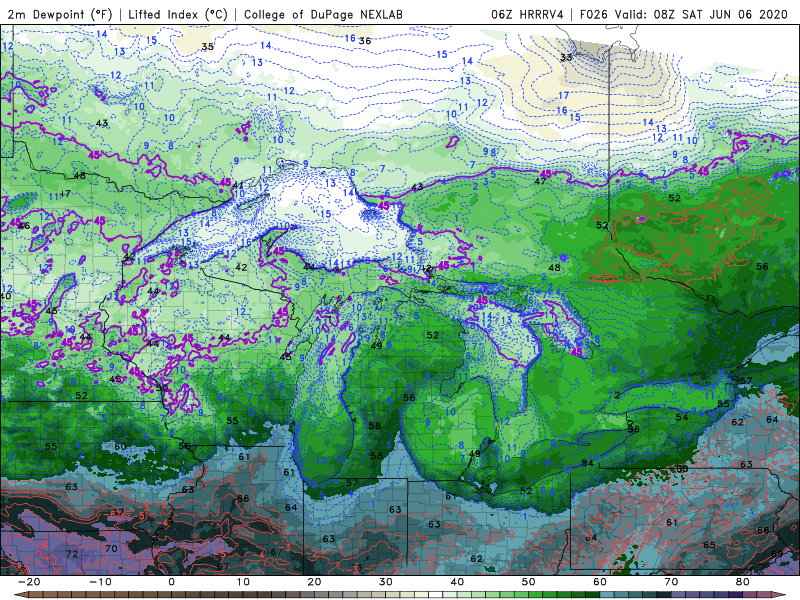The height and width of the screenshot is (600, 800).
Task: Click the "-20" color scale label
Action: pyautogui.click(x=29, y=582)
